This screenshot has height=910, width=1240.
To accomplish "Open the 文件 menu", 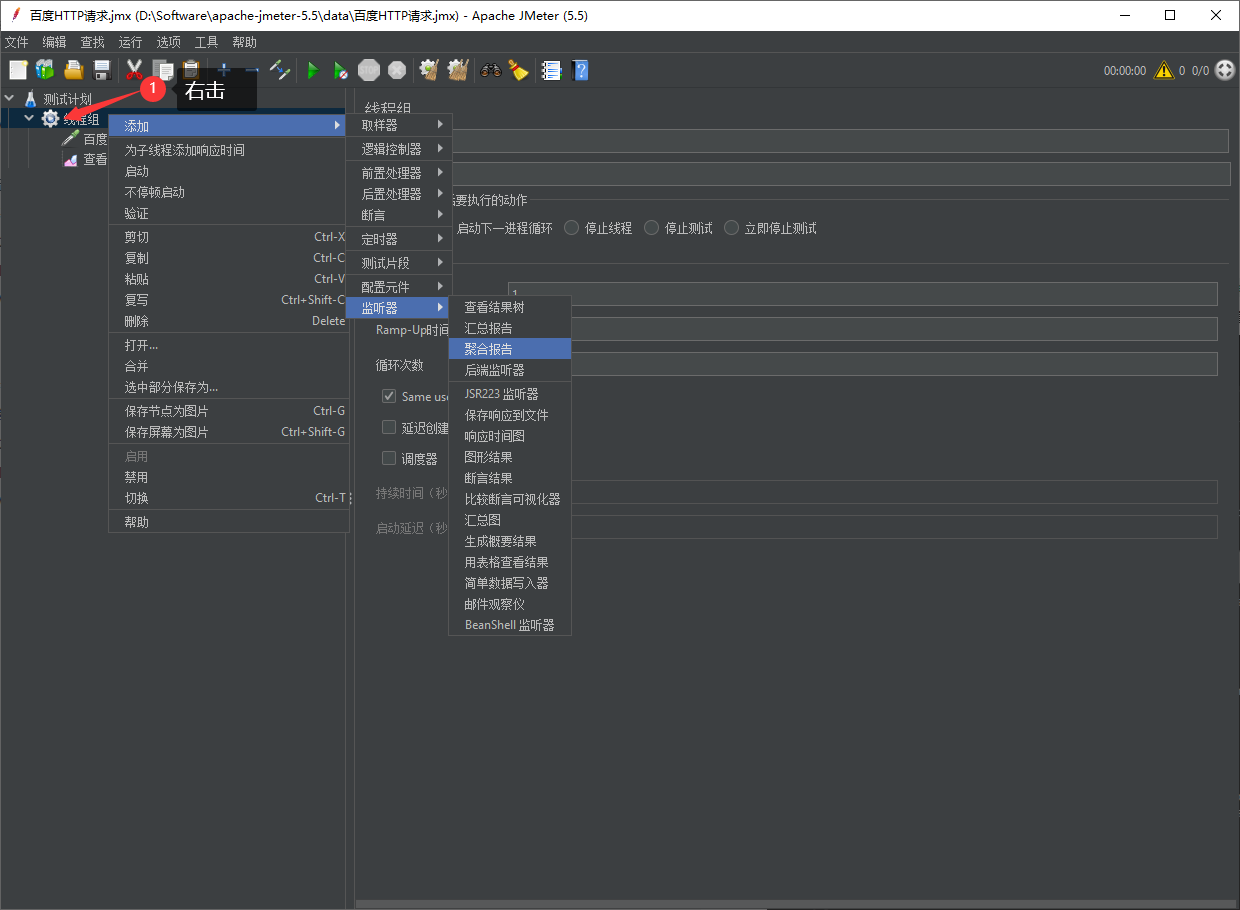I will click(17, 42).
